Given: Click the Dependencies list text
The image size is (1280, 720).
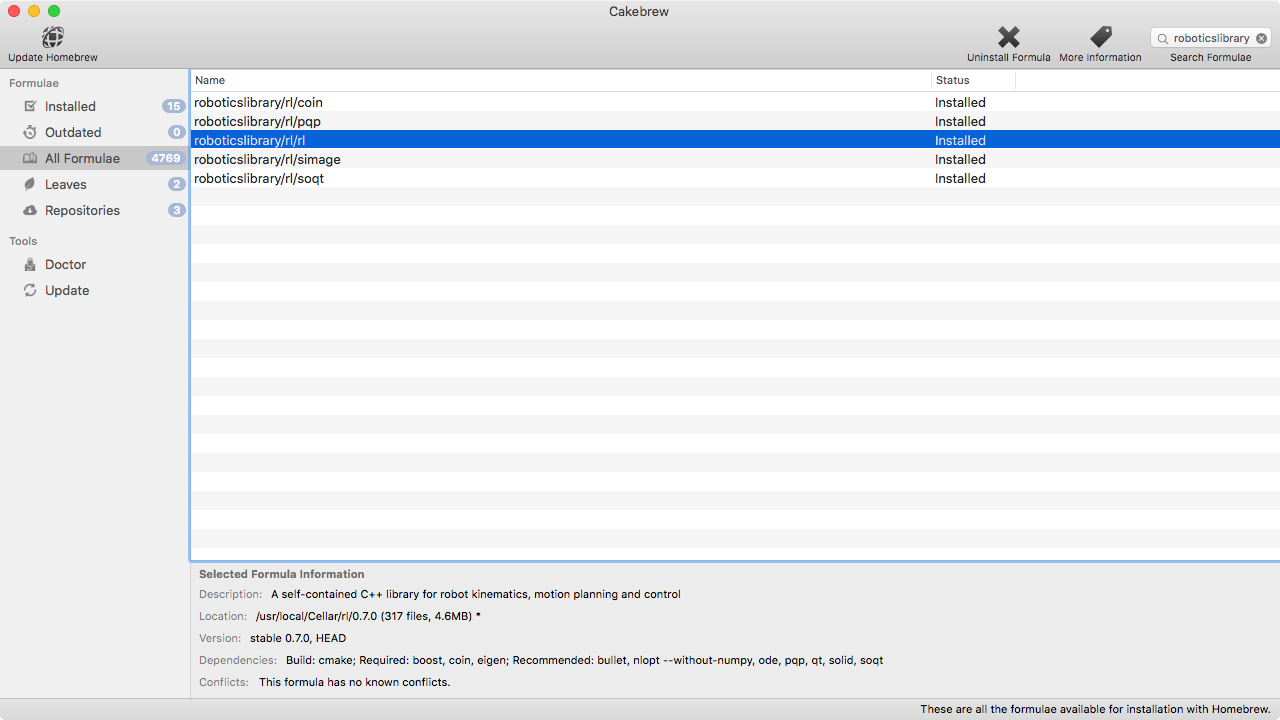Looking at the screenshot, I should point(584,660).
